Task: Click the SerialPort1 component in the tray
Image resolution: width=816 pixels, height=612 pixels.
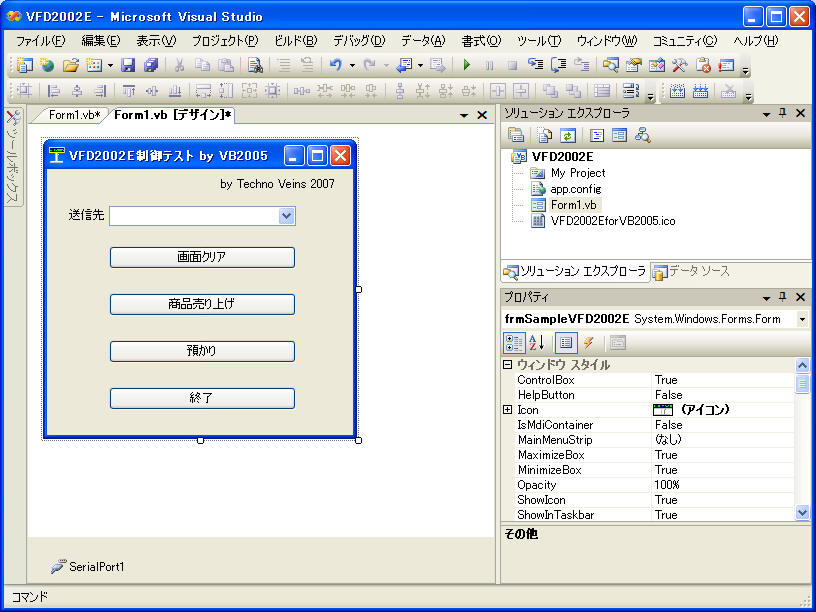Action: (x=87, y=566)
